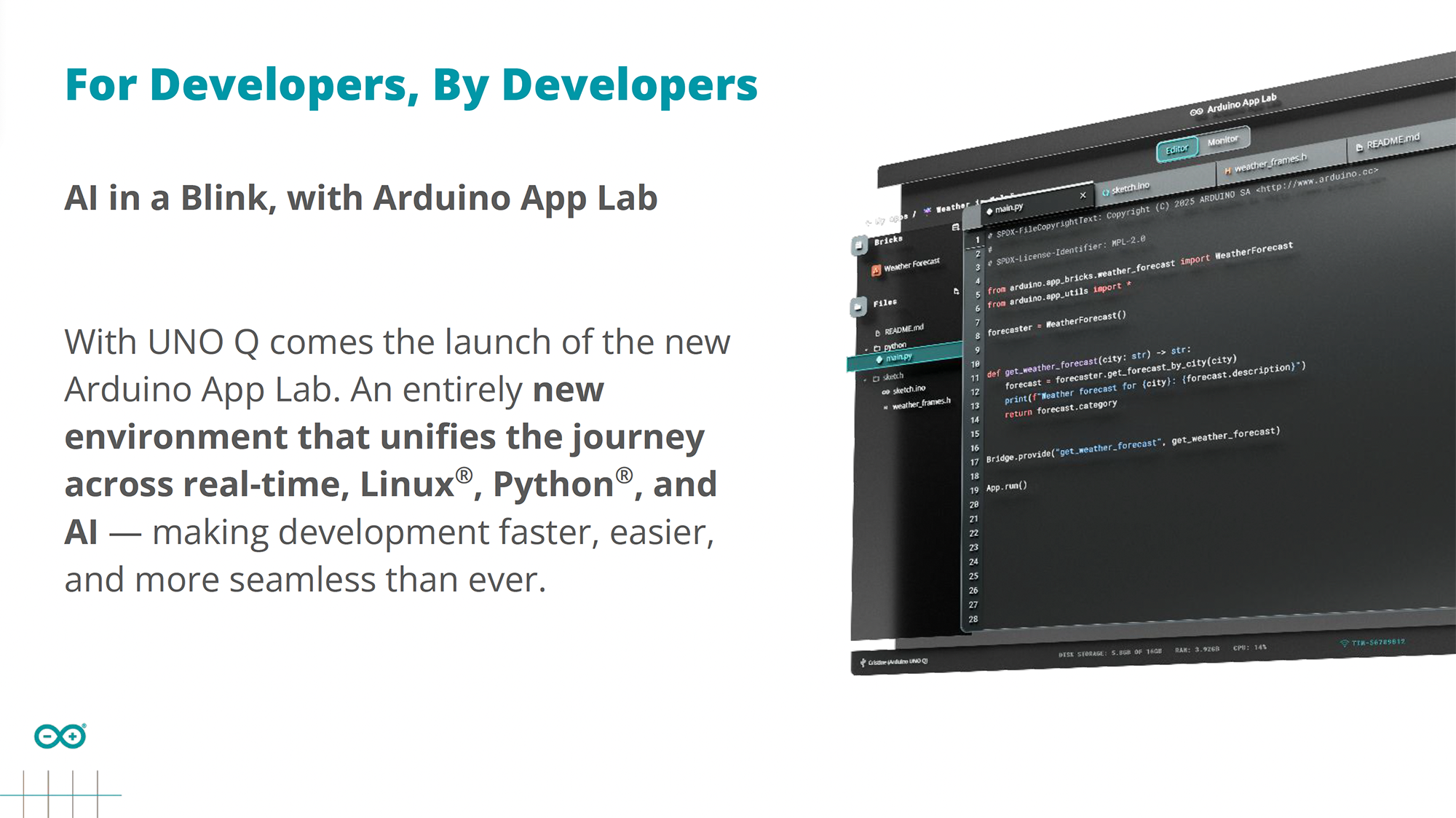Click the Arduino logo in slide corner
1456x818 pixels.
[60, 736]
